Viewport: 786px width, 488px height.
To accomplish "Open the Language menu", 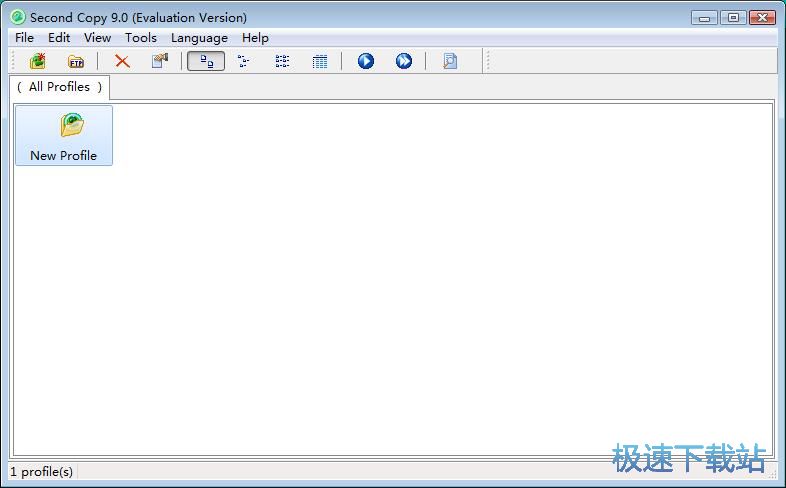I will pyautogui.click(x=199, y=38).
